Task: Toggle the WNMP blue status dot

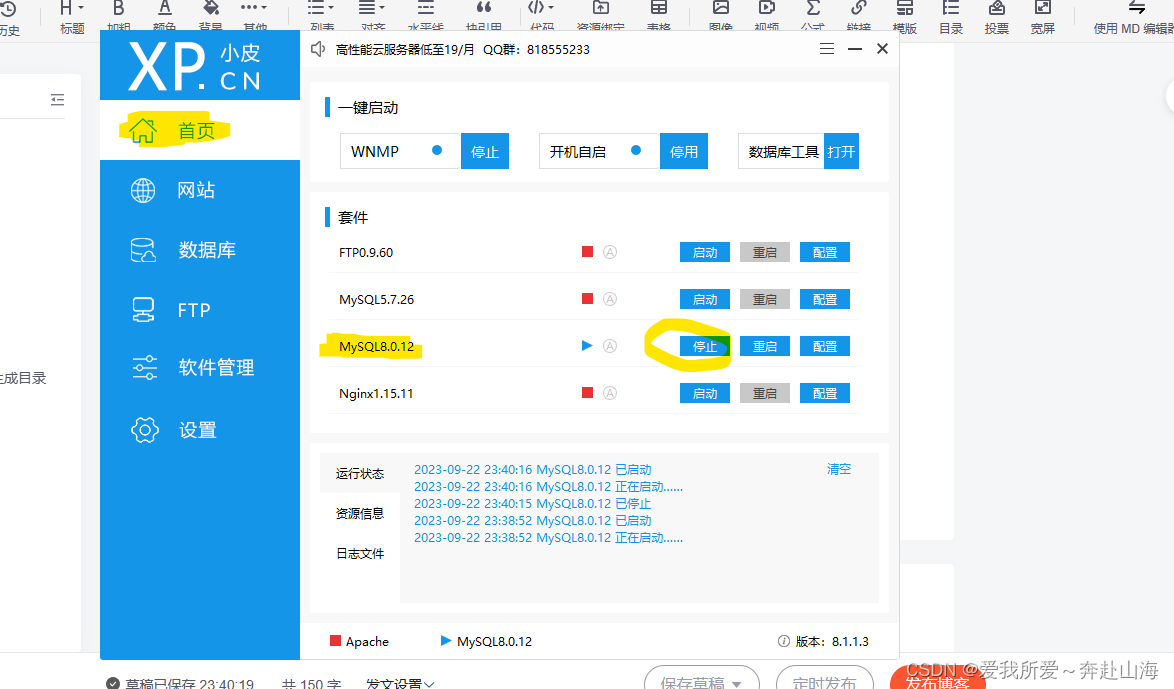Action: coord(437,151)
